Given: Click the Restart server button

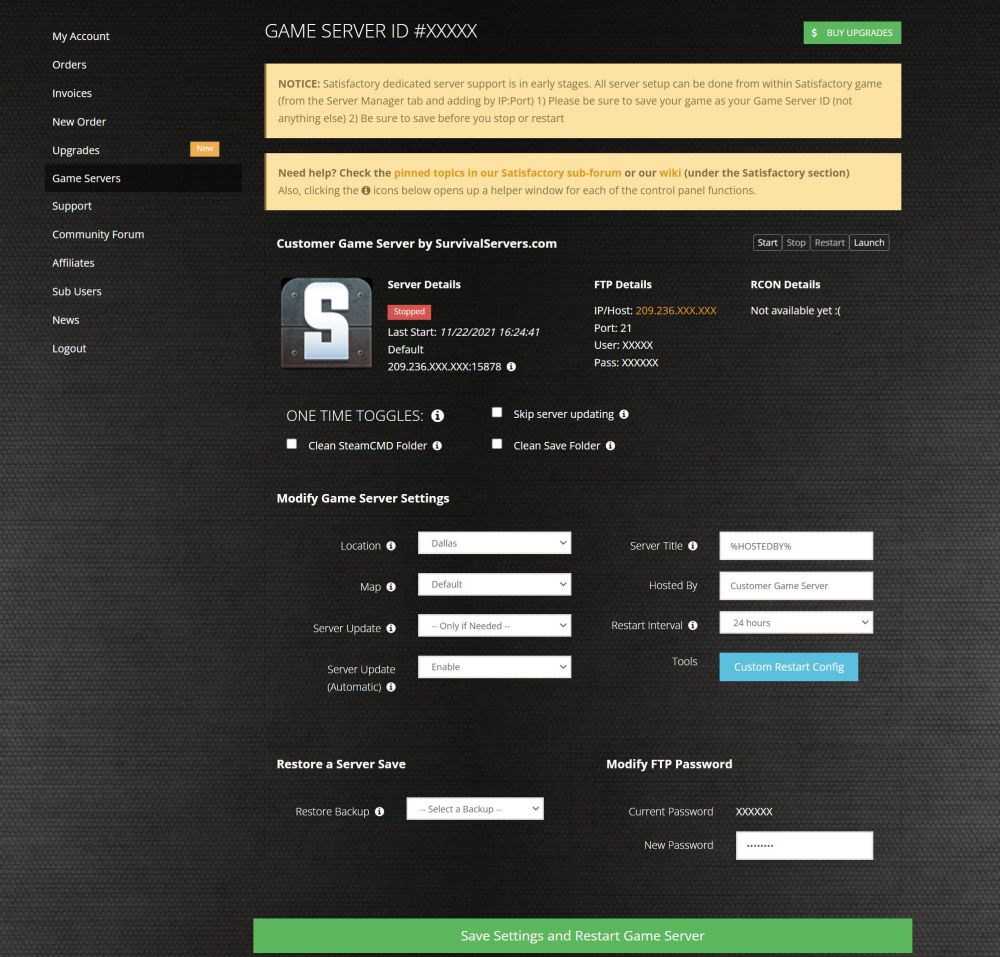Looking at the screenshot, I should [x=829, y=242].
